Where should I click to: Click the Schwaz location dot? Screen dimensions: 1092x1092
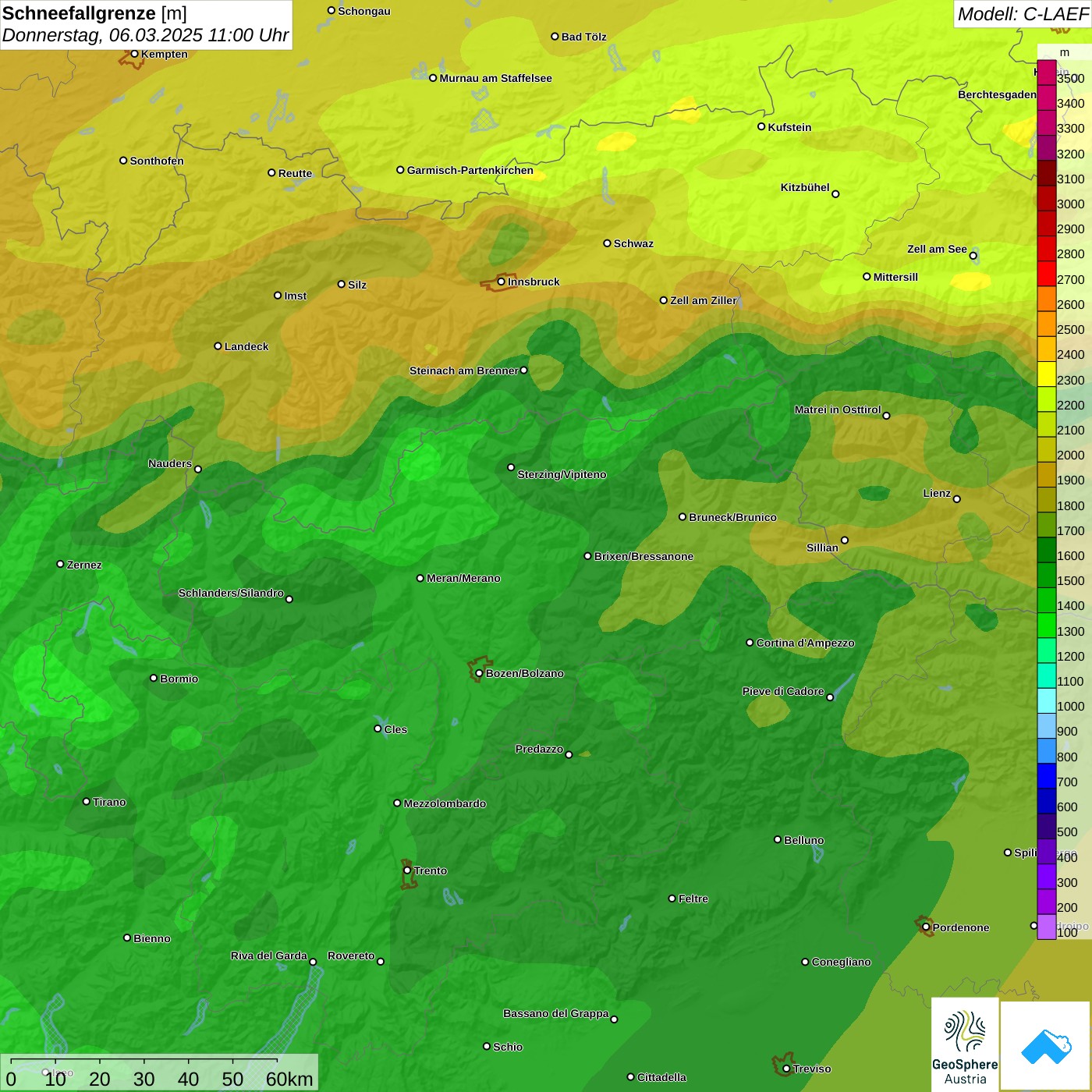pos(607,243)
